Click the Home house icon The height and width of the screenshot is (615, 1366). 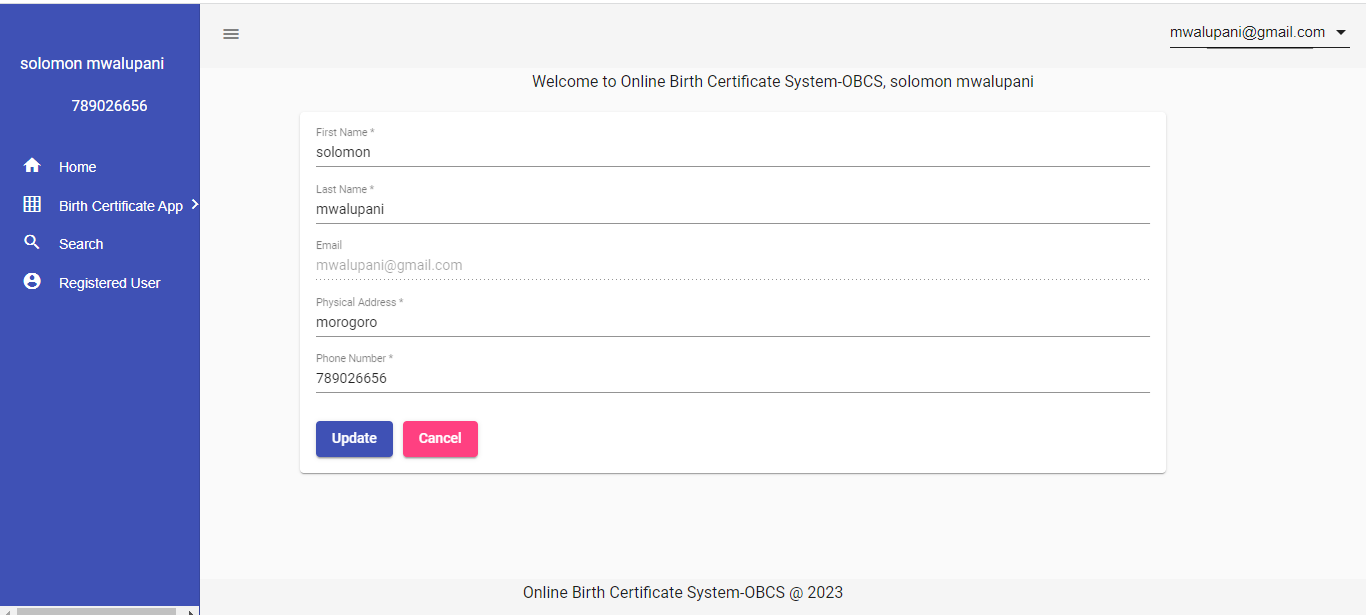[32, 166]
